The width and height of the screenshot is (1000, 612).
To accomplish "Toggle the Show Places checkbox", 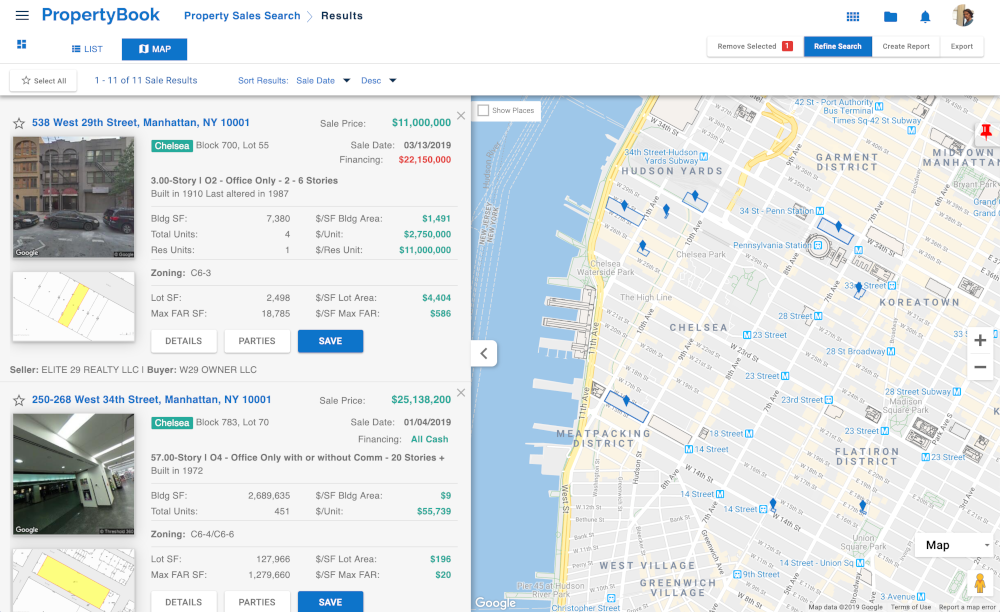I will pos(483,110).
